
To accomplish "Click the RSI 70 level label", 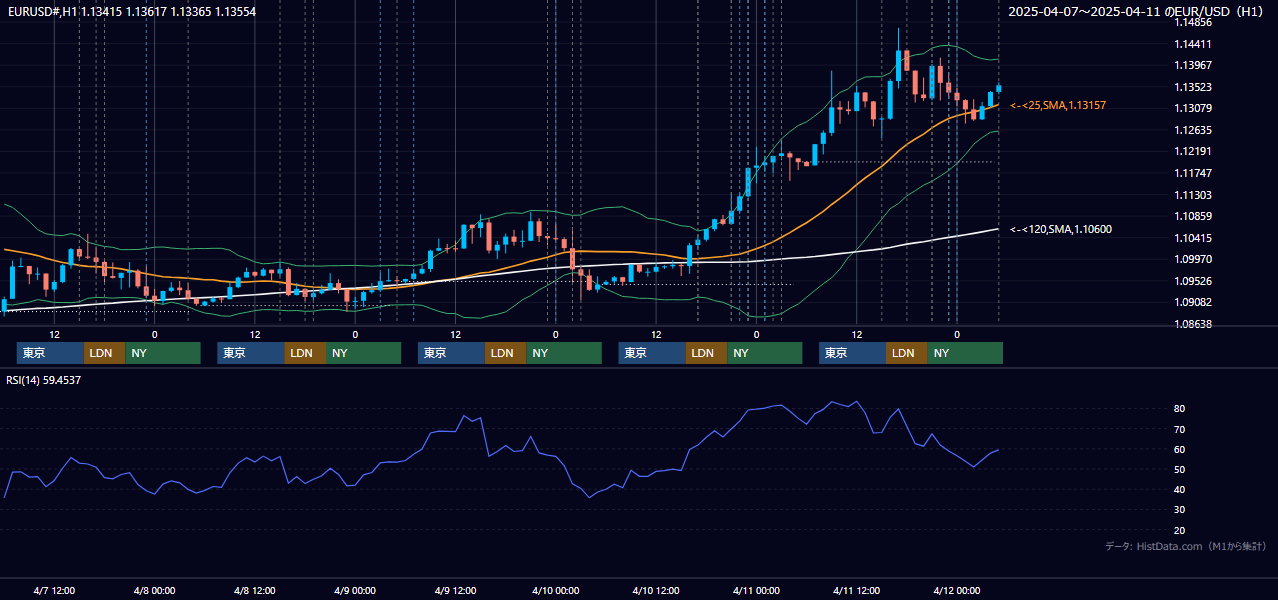I will point(1180,430).
